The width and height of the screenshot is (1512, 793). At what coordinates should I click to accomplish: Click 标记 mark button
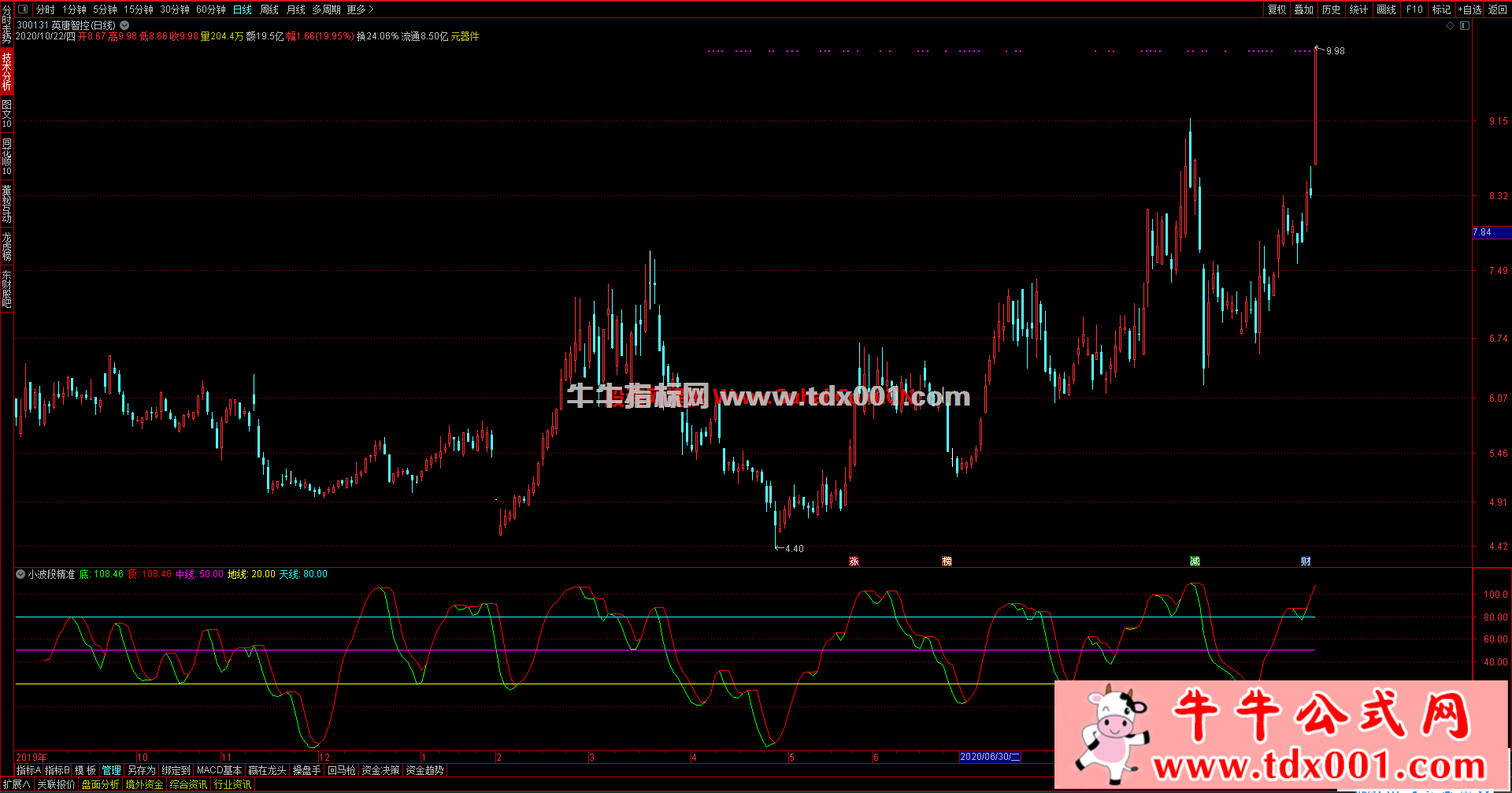click(x=1441, y=9)
